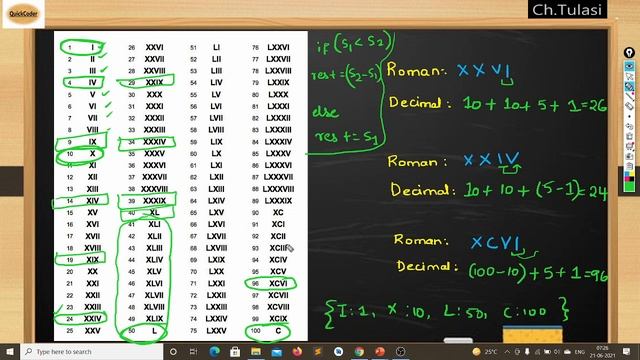Screen dimensions: 640x360
Task: Click the Epic Pen lightbulb logo button
Action: pos(629,52)
